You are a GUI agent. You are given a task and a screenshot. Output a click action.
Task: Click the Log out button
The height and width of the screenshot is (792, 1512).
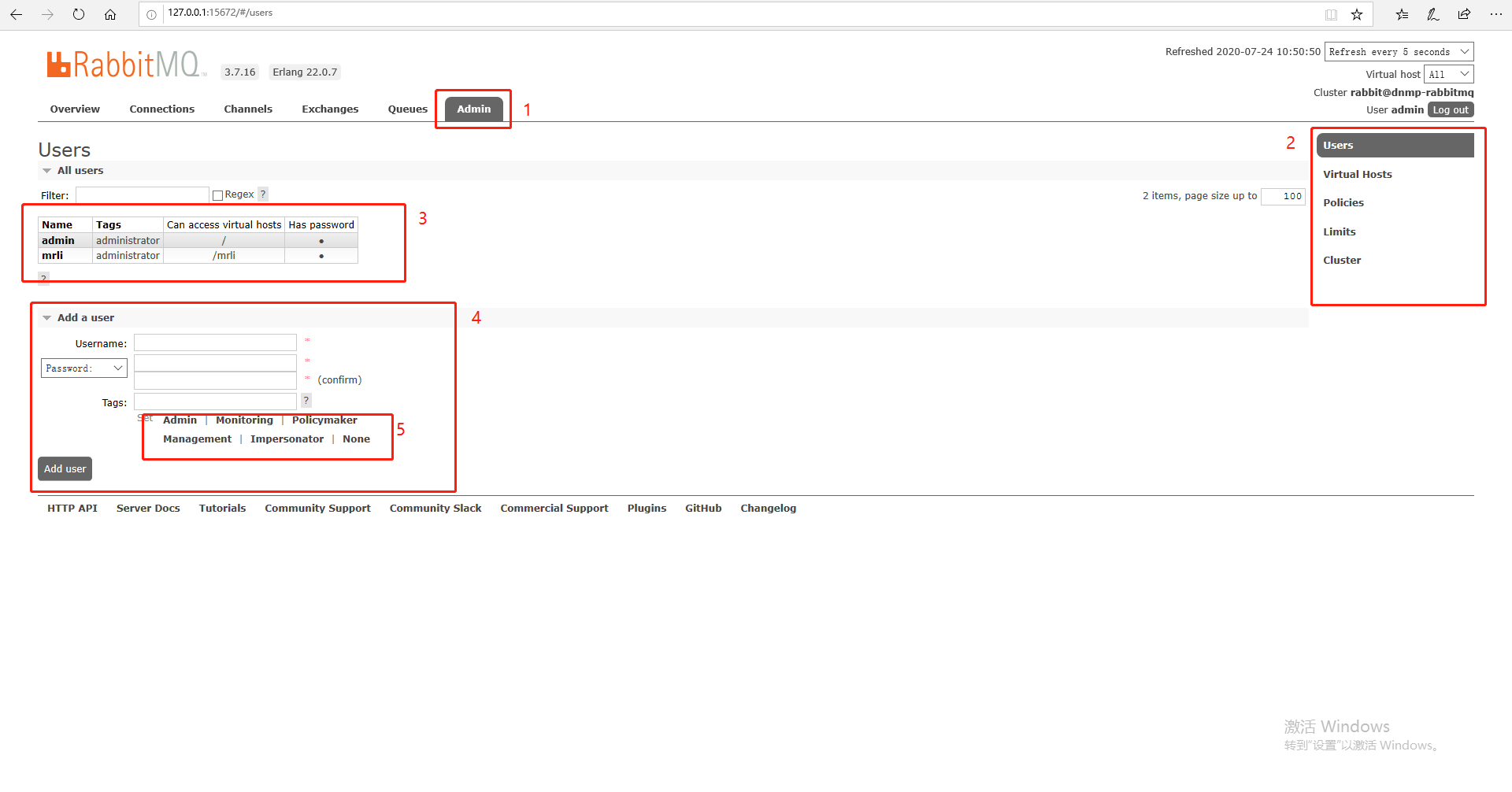pyautogui.click(x=1451, y=109)
